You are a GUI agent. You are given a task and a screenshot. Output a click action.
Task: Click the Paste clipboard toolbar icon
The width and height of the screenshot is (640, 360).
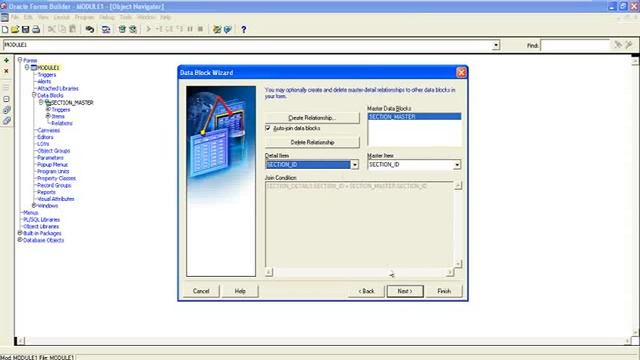coord(73,29)
